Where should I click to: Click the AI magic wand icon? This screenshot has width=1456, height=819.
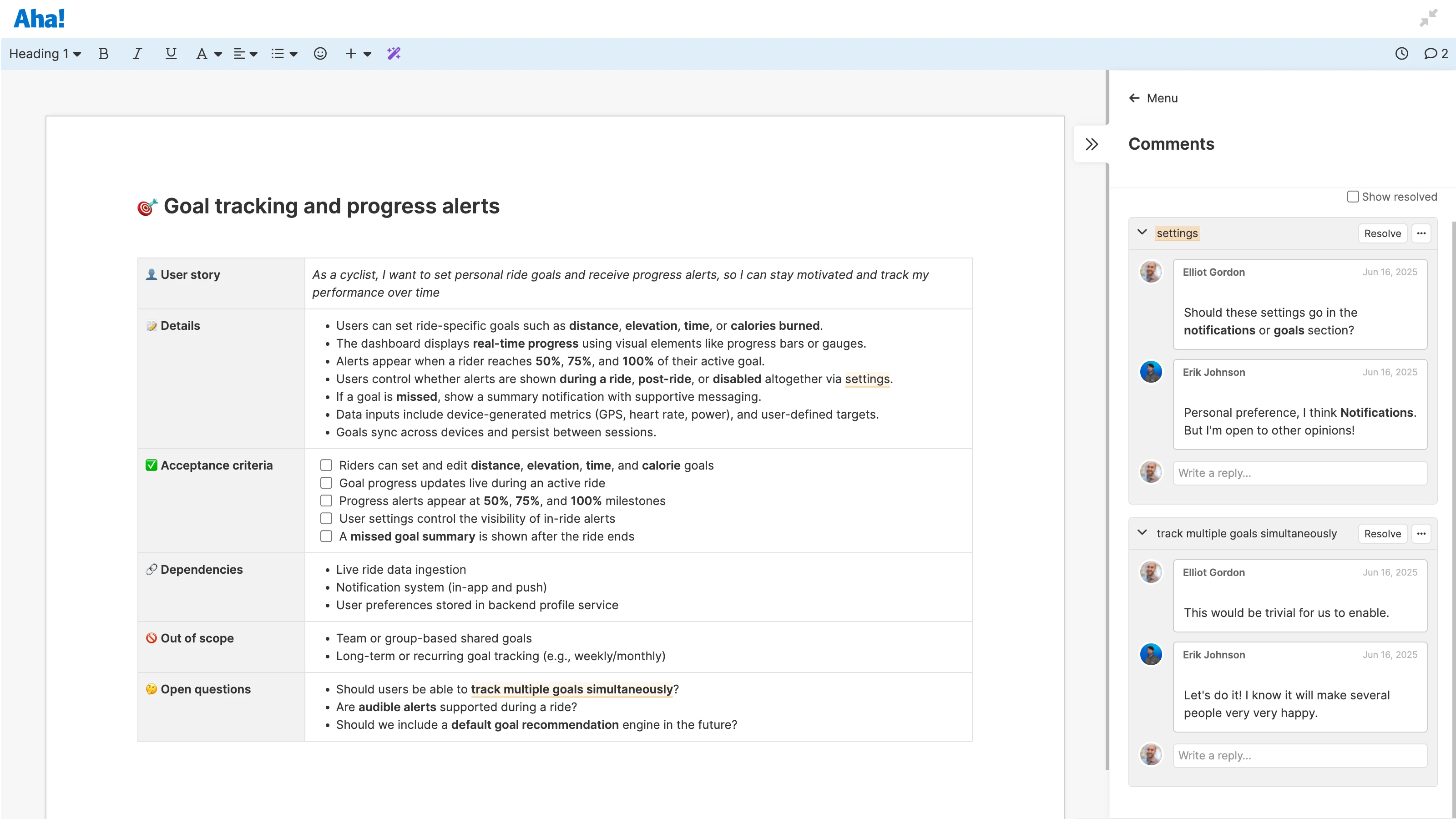point(394,54)
